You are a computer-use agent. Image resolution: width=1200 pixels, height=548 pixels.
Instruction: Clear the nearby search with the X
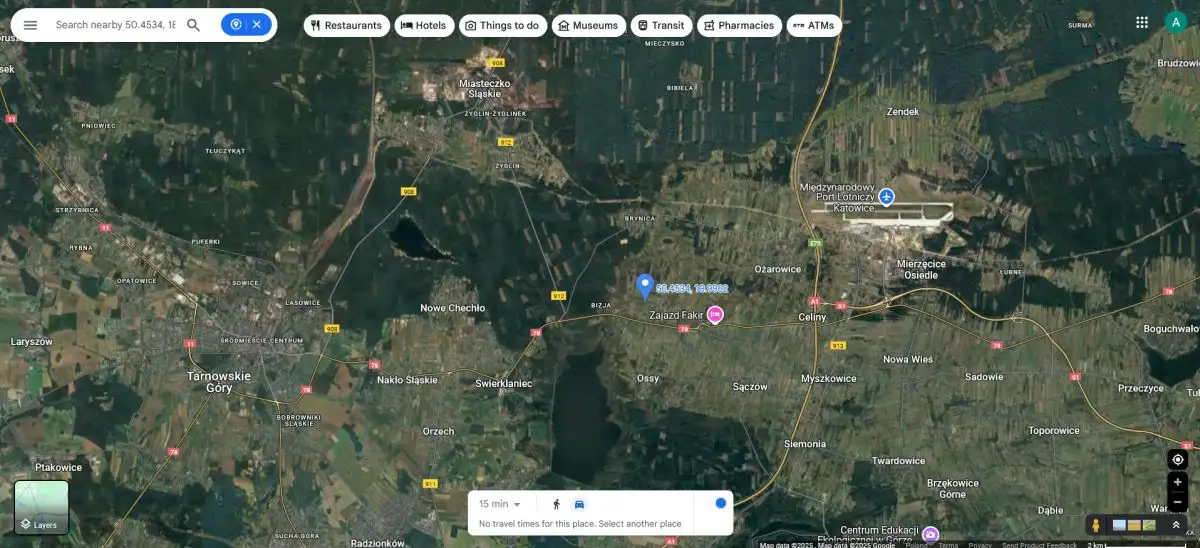click(257, 25)
